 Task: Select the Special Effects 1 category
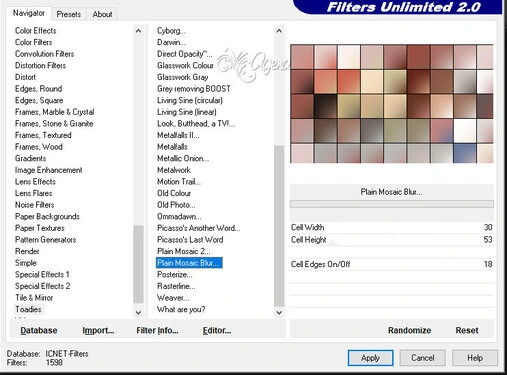42,275
